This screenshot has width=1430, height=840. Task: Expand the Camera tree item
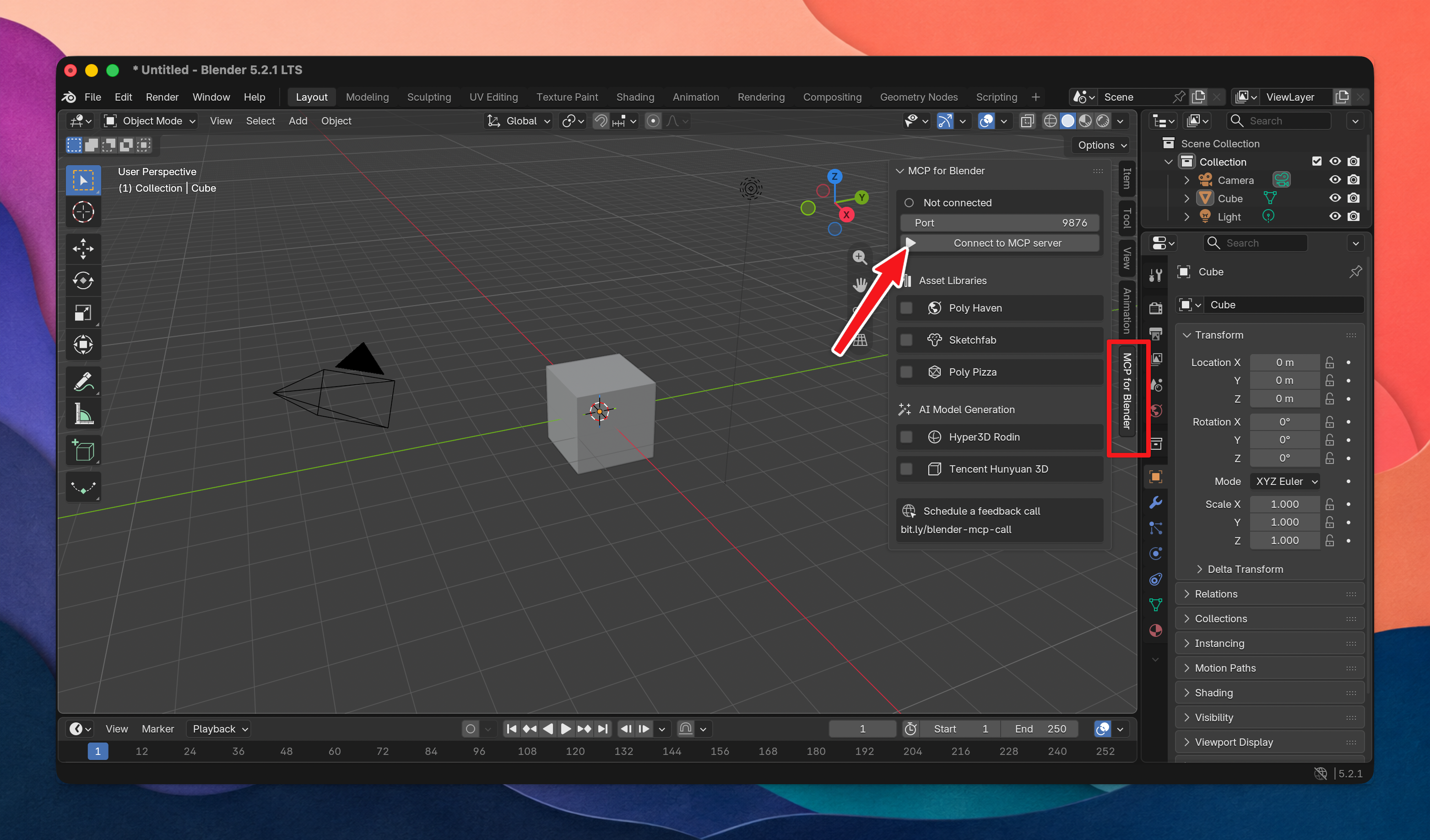point(1186,180)
